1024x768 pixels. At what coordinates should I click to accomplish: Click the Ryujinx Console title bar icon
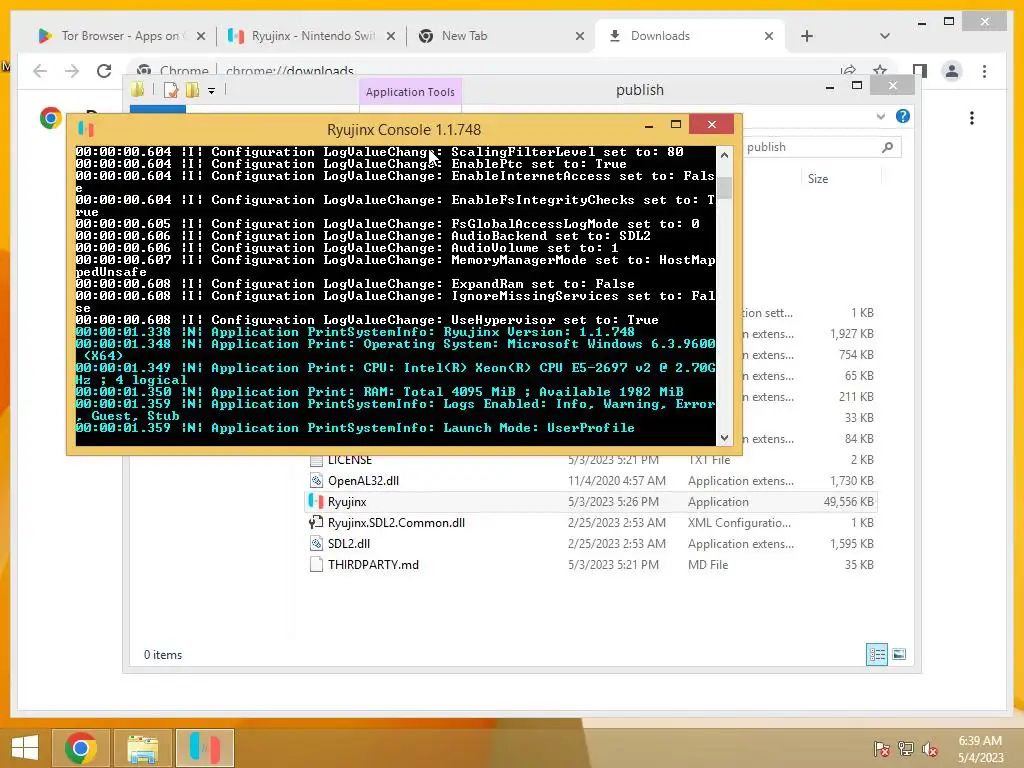[x=86, y=129]
